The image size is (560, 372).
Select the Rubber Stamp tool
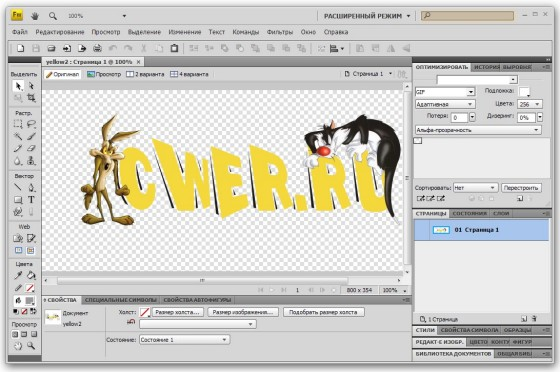click(x=31, y=161)
